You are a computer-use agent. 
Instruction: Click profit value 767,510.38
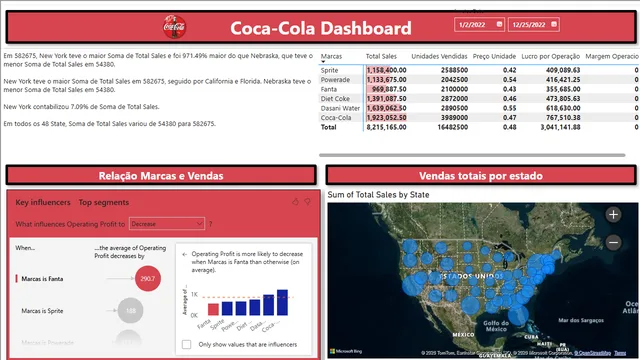563,118
